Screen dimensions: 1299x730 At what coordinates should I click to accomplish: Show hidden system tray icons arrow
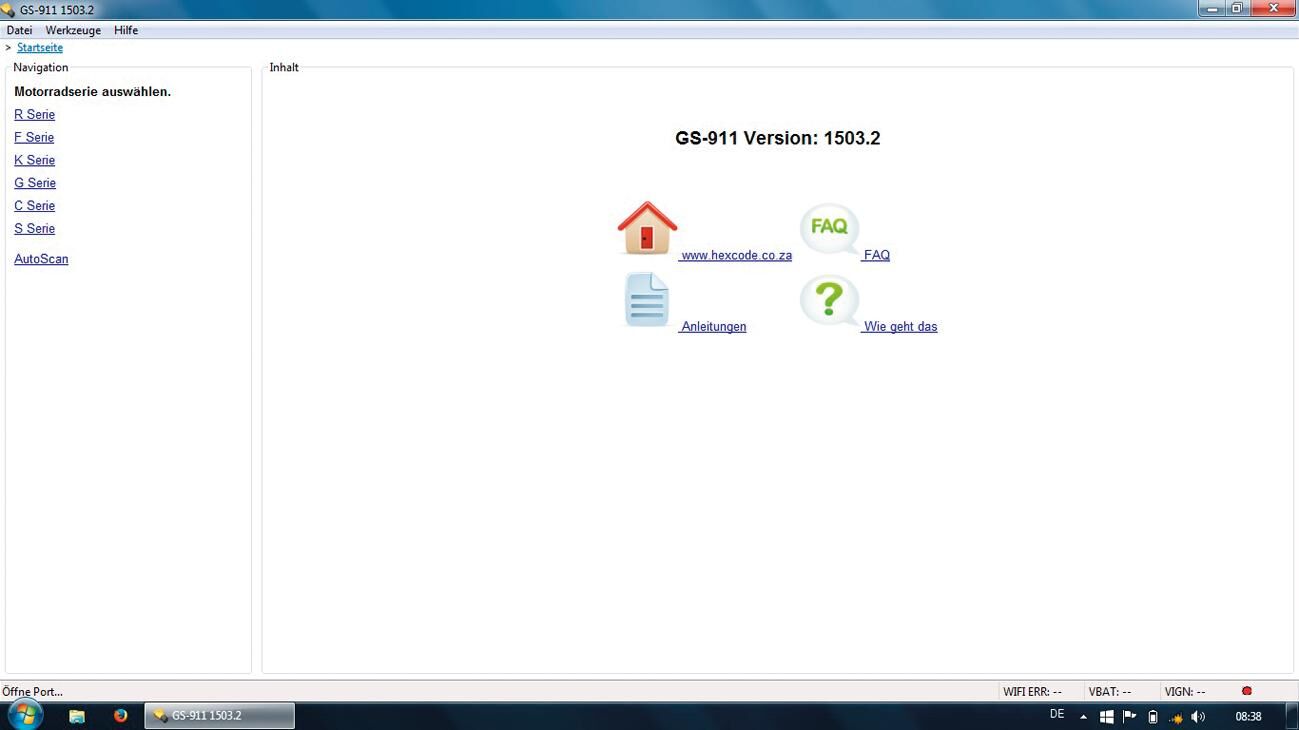[1083, 717]
